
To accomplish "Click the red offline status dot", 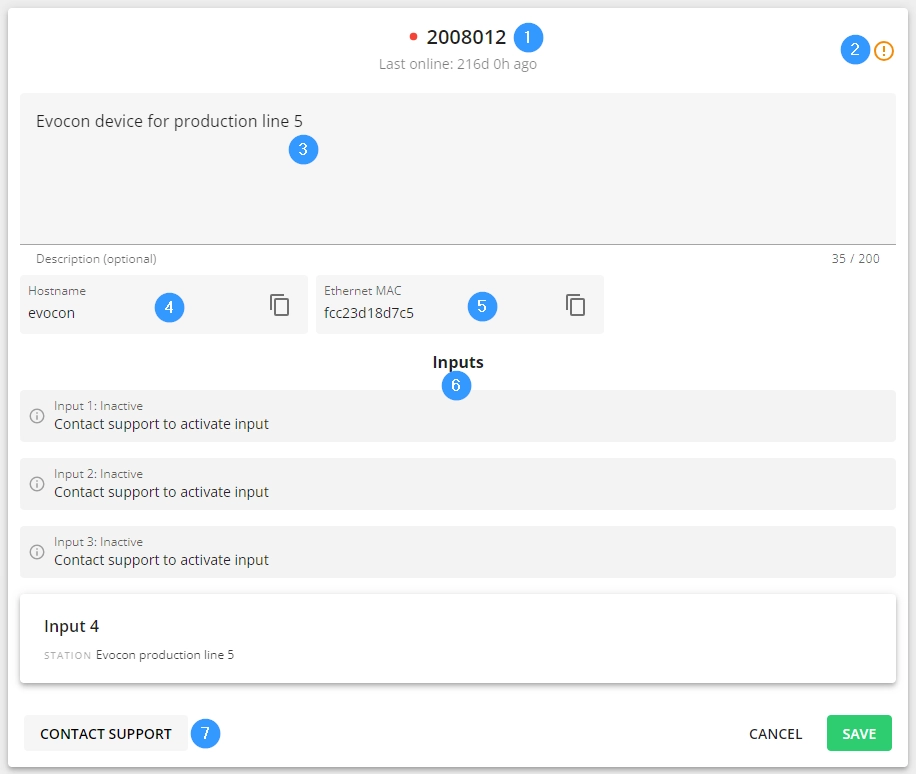I will 414,37.
